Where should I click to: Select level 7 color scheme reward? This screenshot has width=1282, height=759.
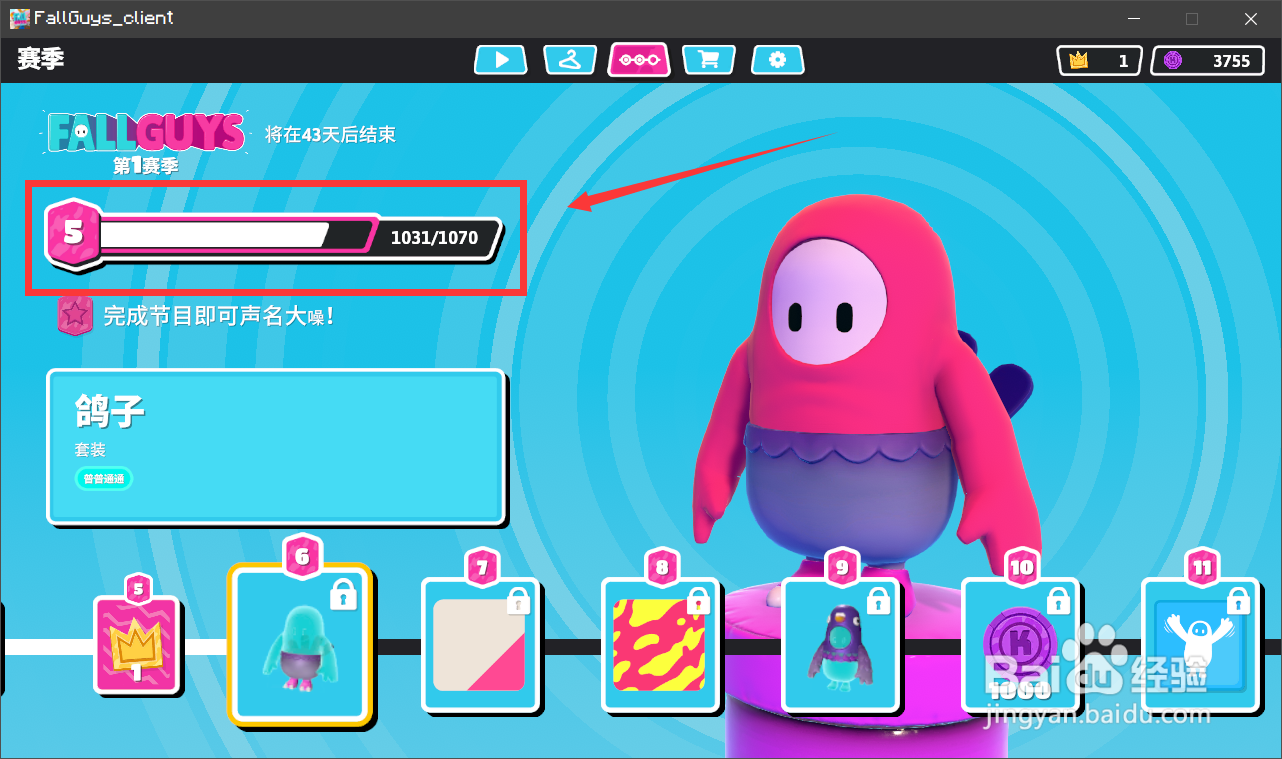coord(480,644)
